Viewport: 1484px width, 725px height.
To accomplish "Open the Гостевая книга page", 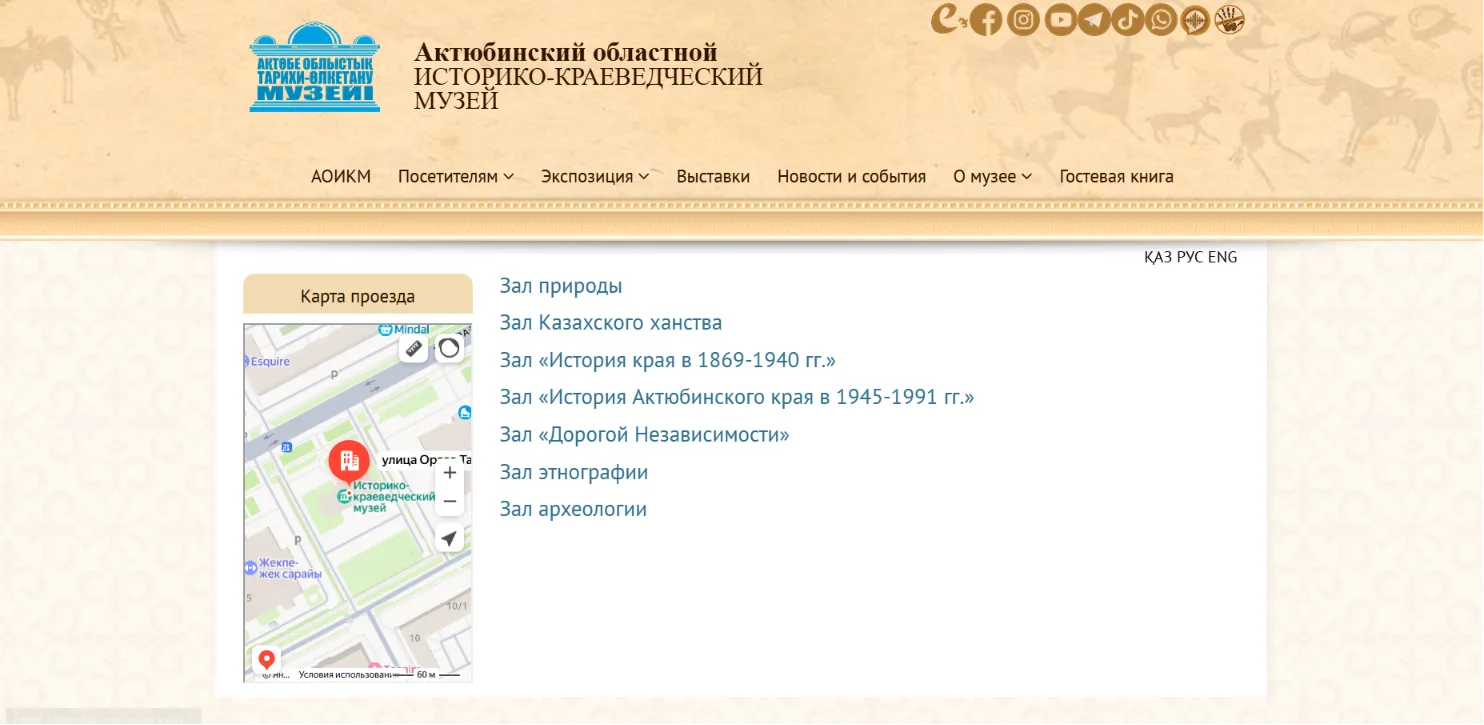I will [1116, 177].
